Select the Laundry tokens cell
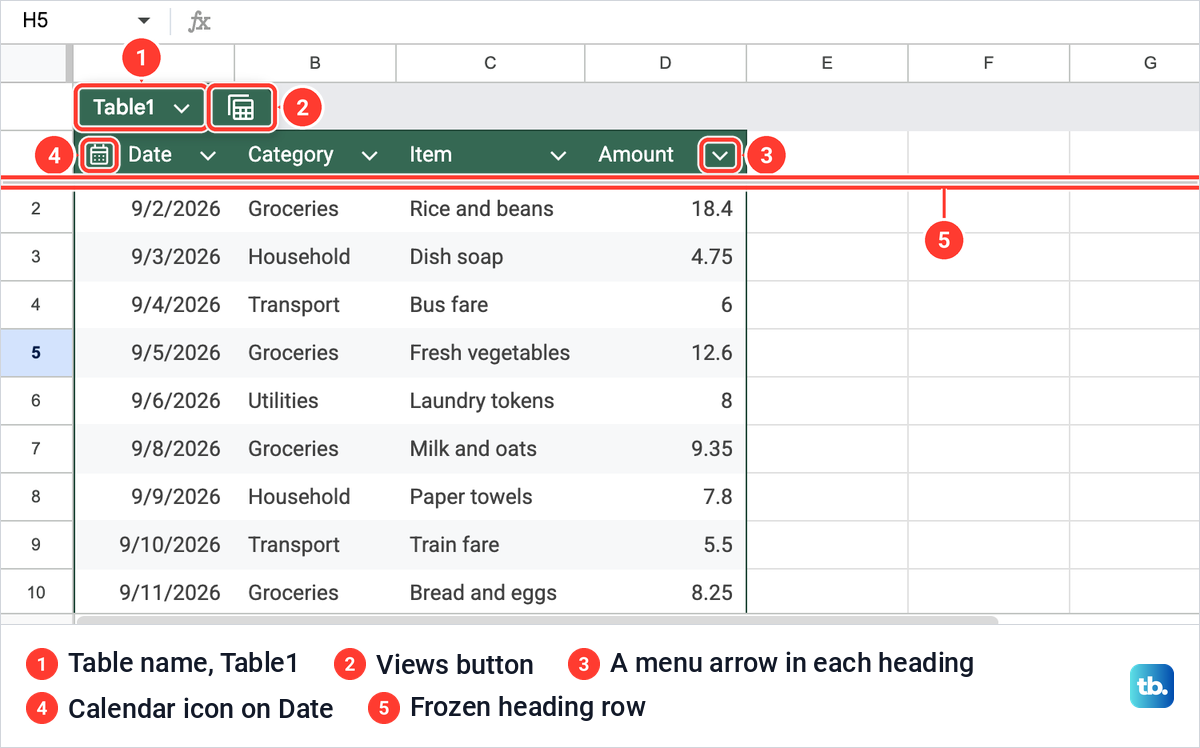 coord(490,401)
